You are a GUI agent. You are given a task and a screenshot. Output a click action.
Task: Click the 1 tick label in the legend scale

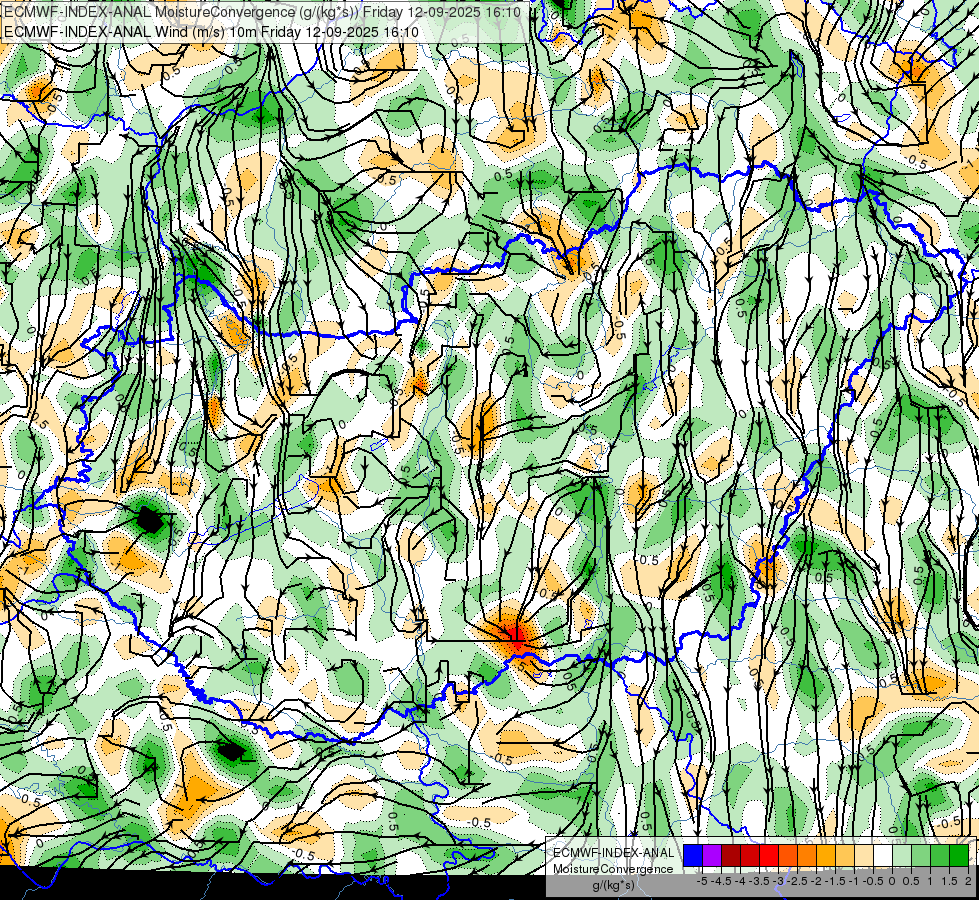(x=930, y=881)
